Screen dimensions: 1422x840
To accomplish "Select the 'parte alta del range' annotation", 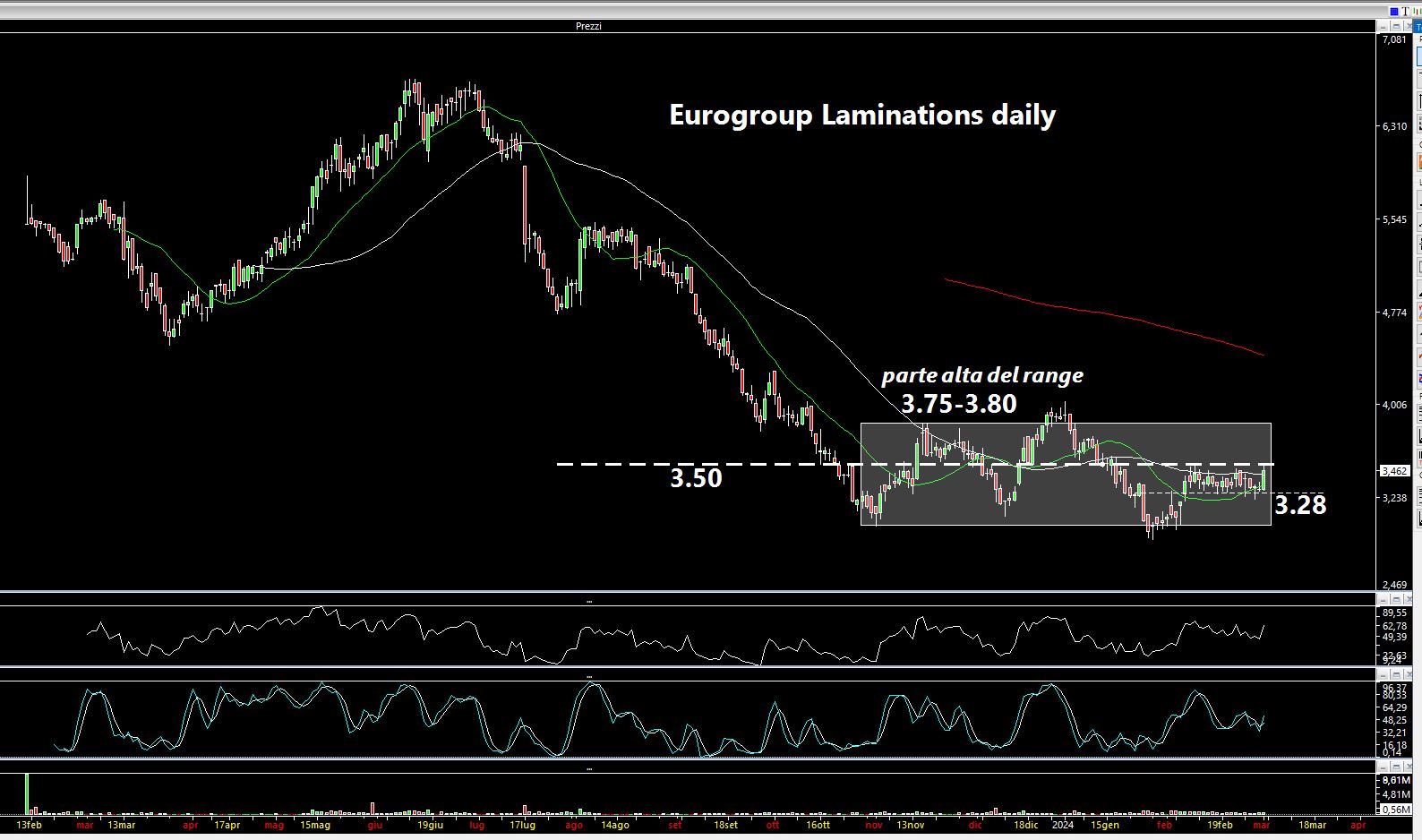I will (982, 375).
